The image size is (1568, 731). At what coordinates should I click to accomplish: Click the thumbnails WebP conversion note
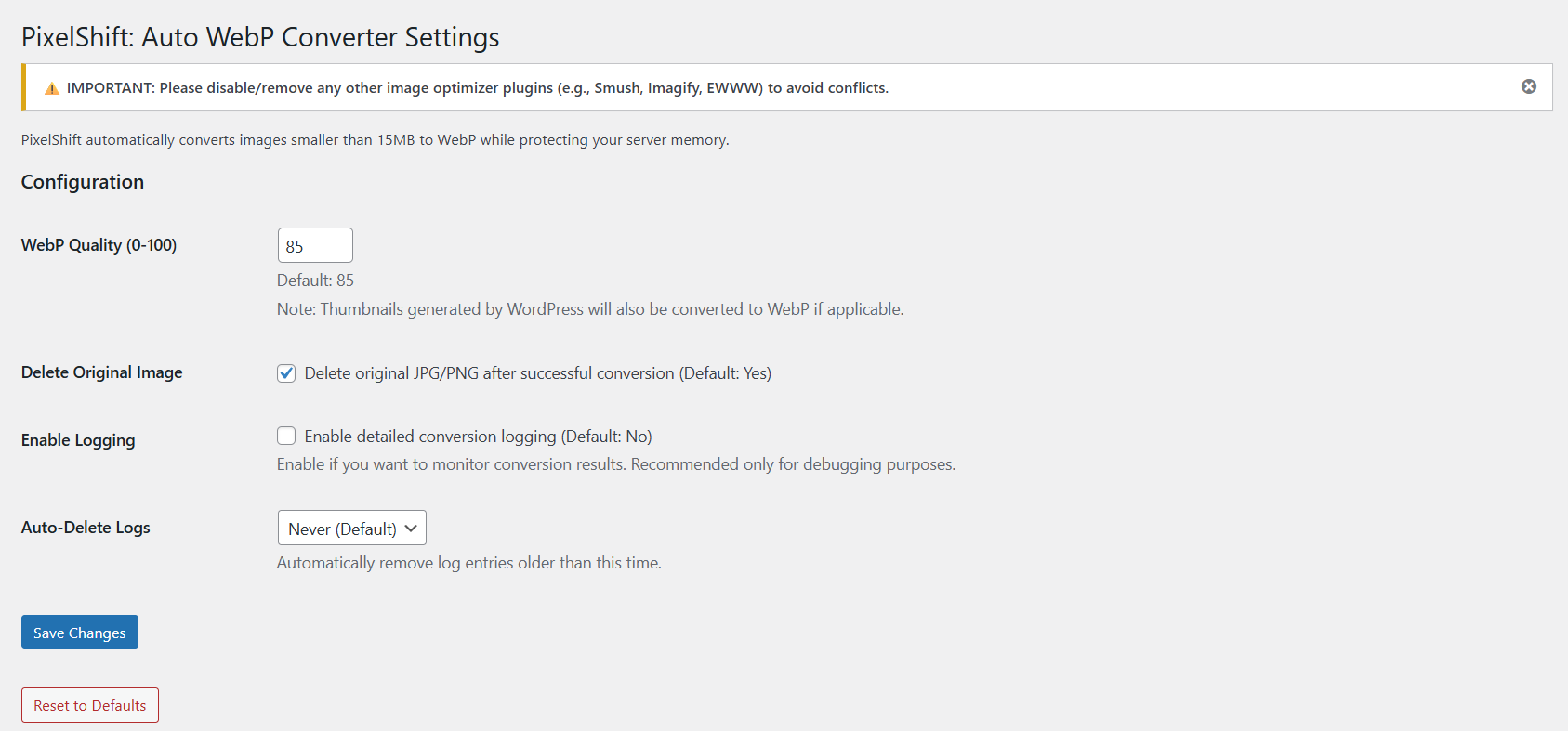coord(589,309)
